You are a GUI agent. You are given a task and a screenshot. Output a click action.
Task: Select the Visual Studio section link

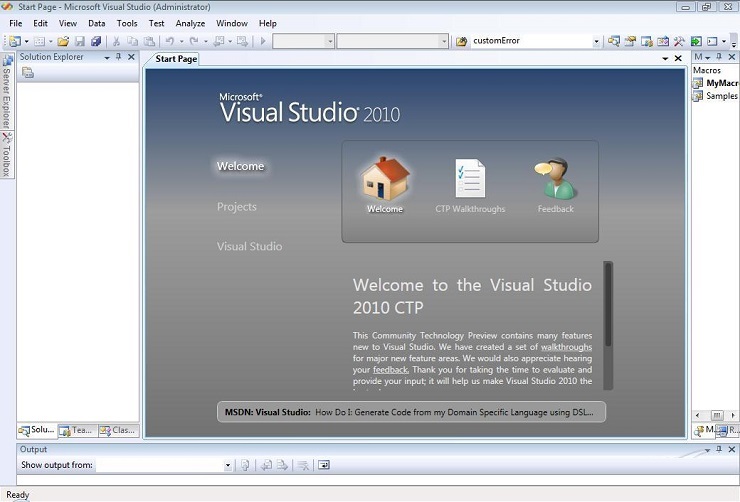pos(250,246)
